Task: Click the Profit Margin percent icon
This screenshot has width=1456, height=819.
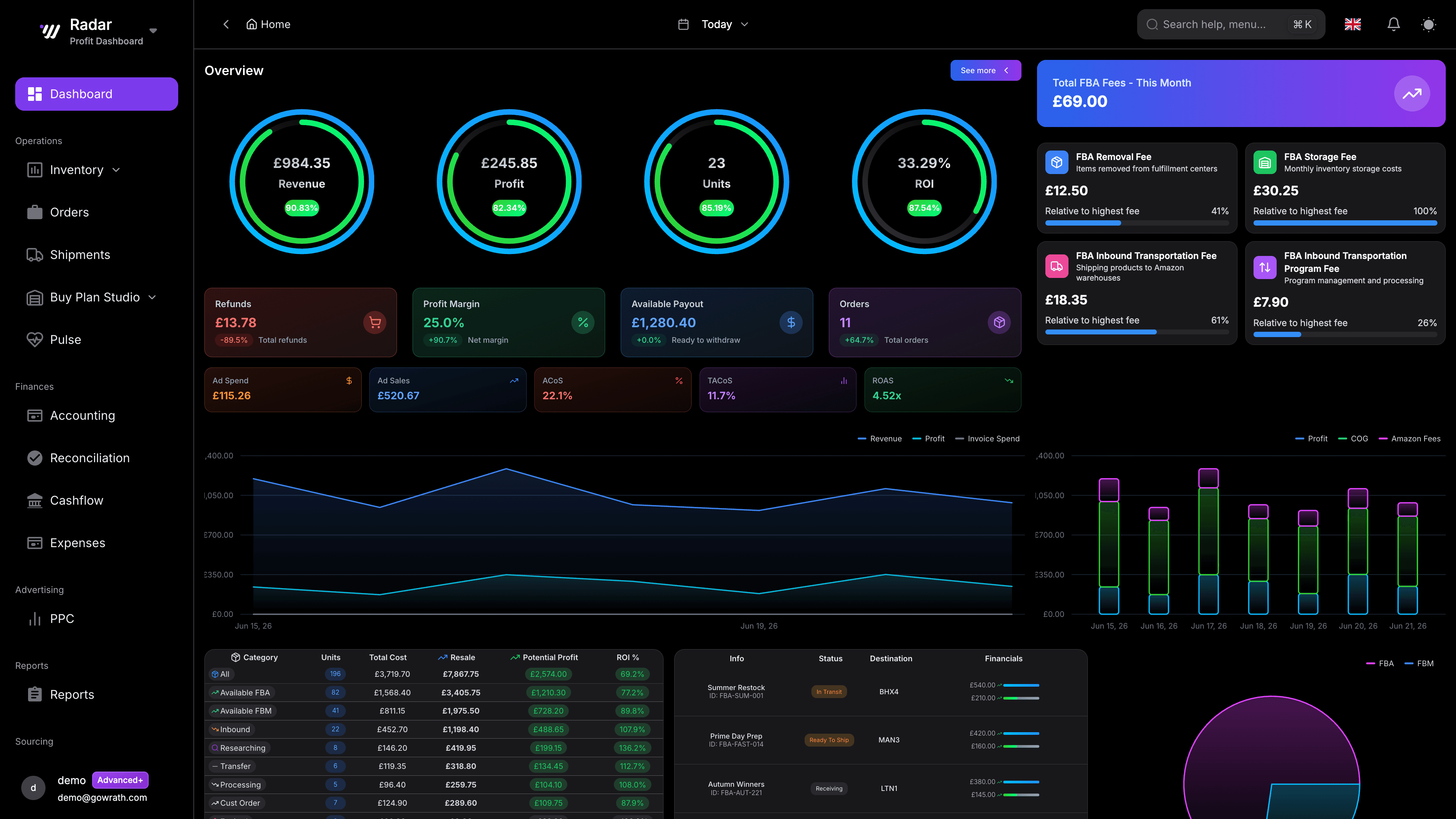Action: click(x=583, y=323)
